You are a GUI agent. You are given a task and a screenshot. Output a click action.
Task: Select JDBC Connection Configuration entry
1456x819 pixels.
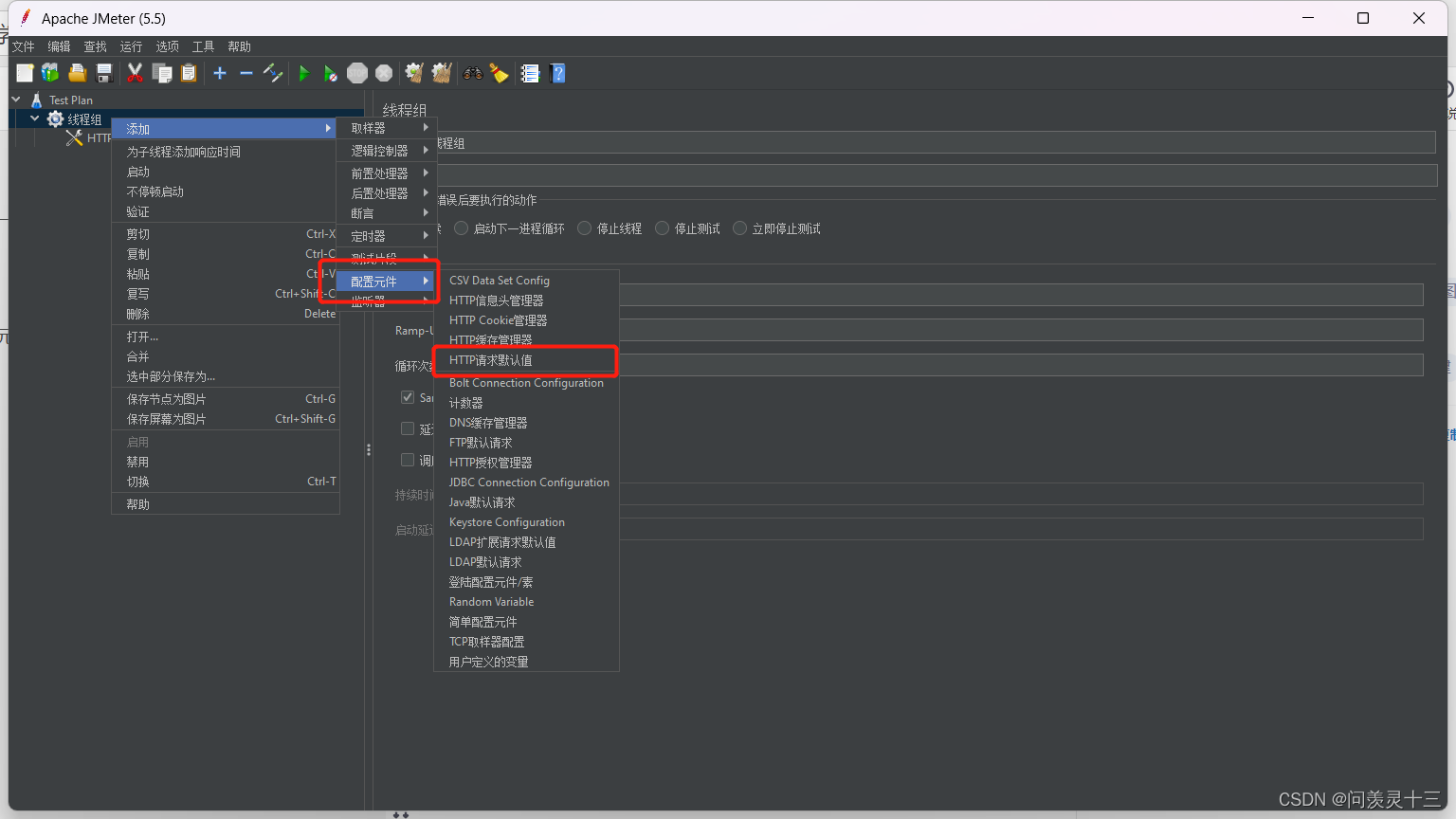(x=526, y=482)
